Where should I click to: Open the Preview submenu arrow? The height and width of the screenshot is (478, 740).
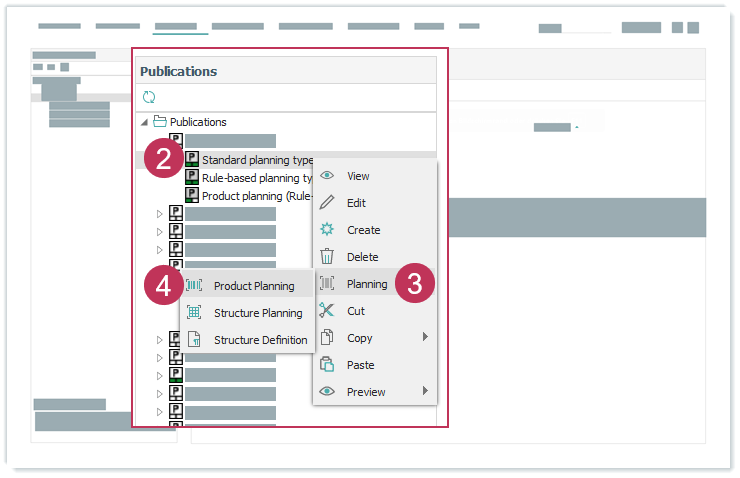click(425, 392)
